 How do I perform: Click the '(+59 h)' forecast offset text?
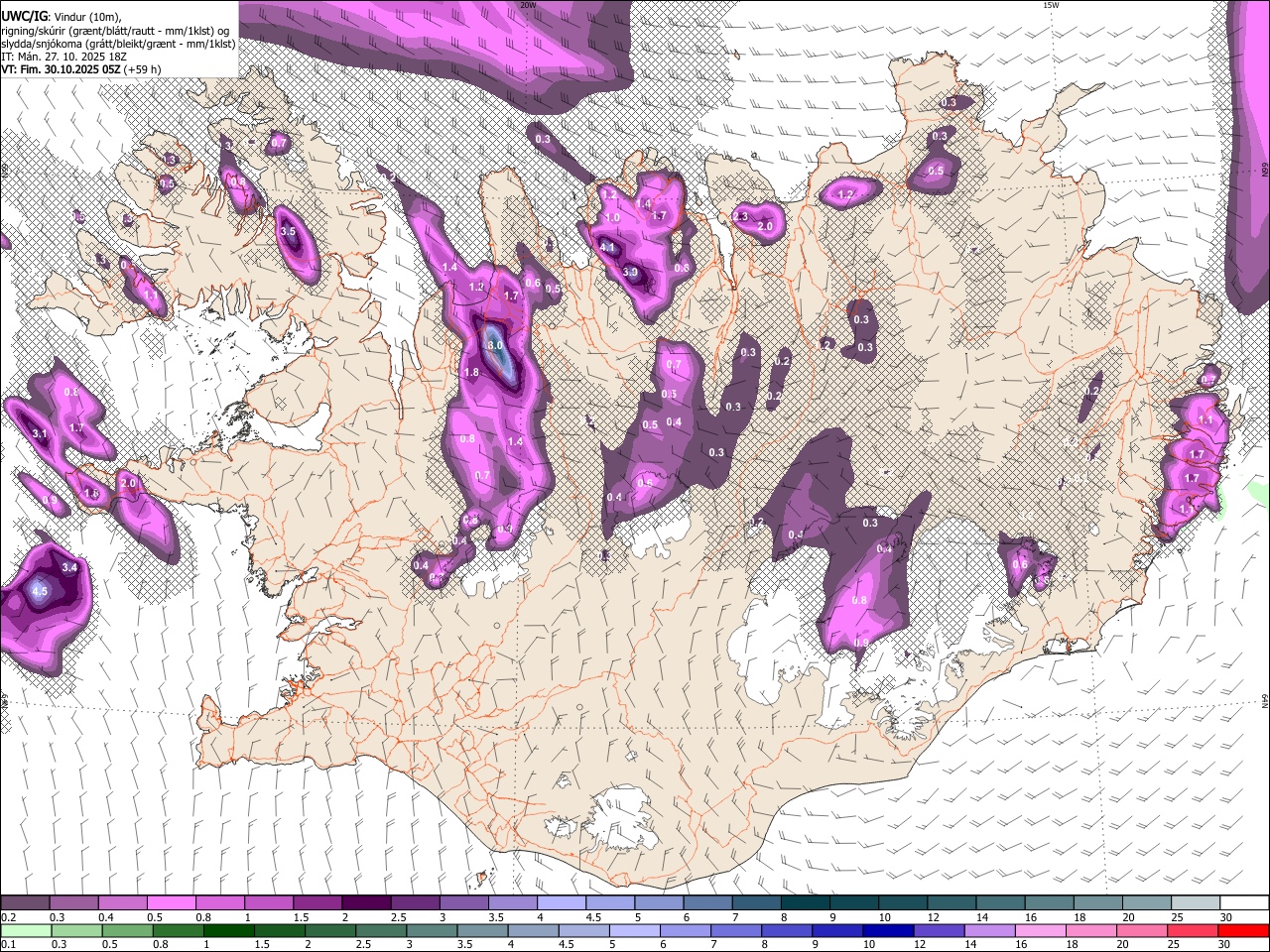(x=143, y=69)
